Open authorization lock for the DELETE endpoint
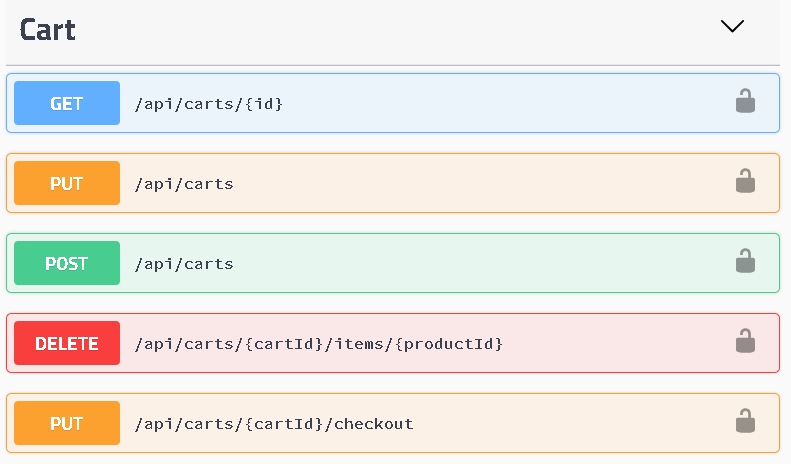Image resolution: width=791 pixels, height=464 pixels. coord(745,341)
